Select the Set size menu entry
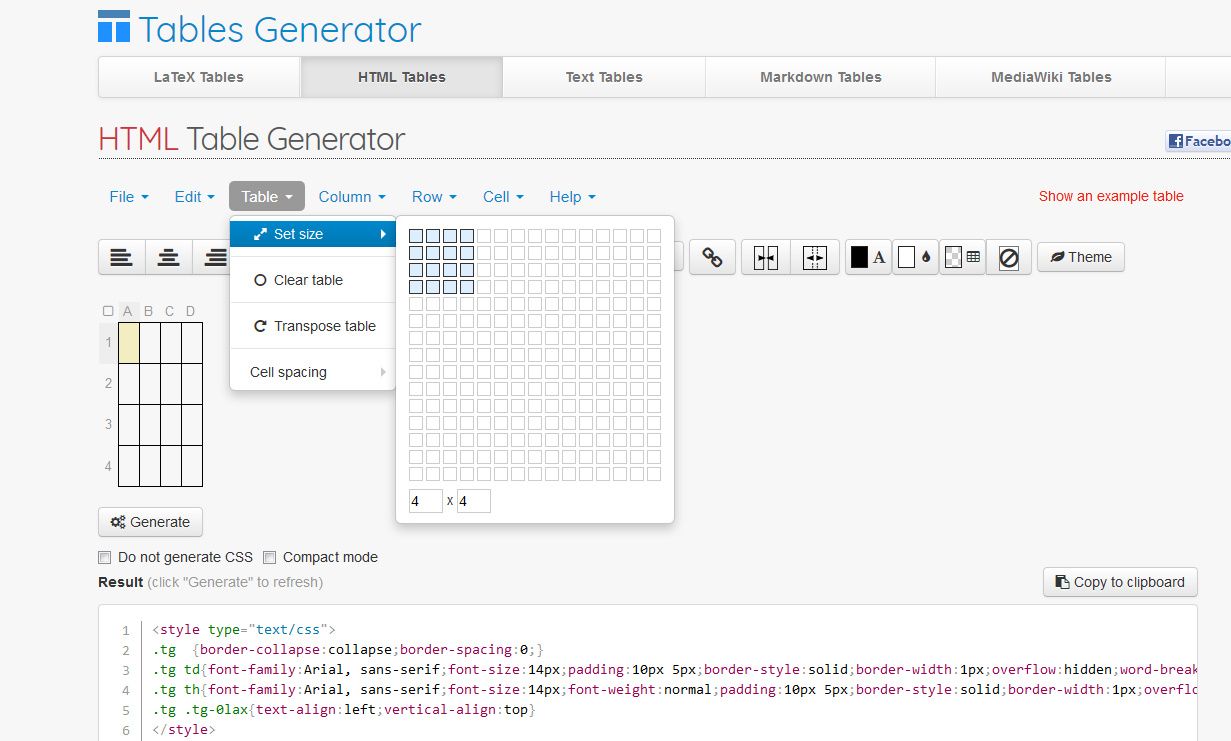1231x741 pixels. tap(313, 234)
